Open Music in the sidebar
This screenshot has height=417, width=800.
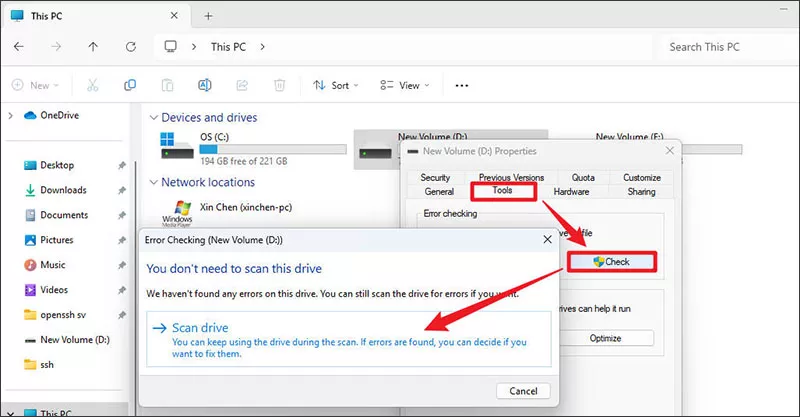[x=45, y=265]
